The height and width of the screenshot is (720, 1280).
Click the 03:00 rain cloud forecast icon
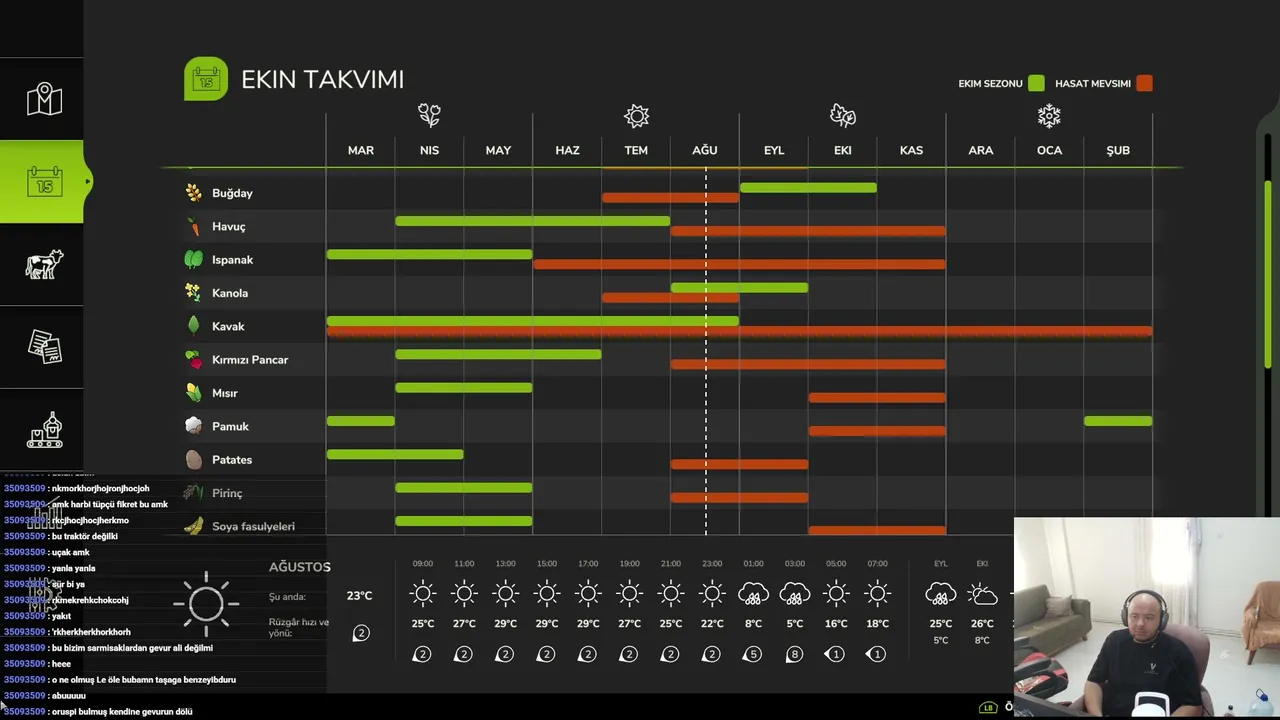click(795, 594)
